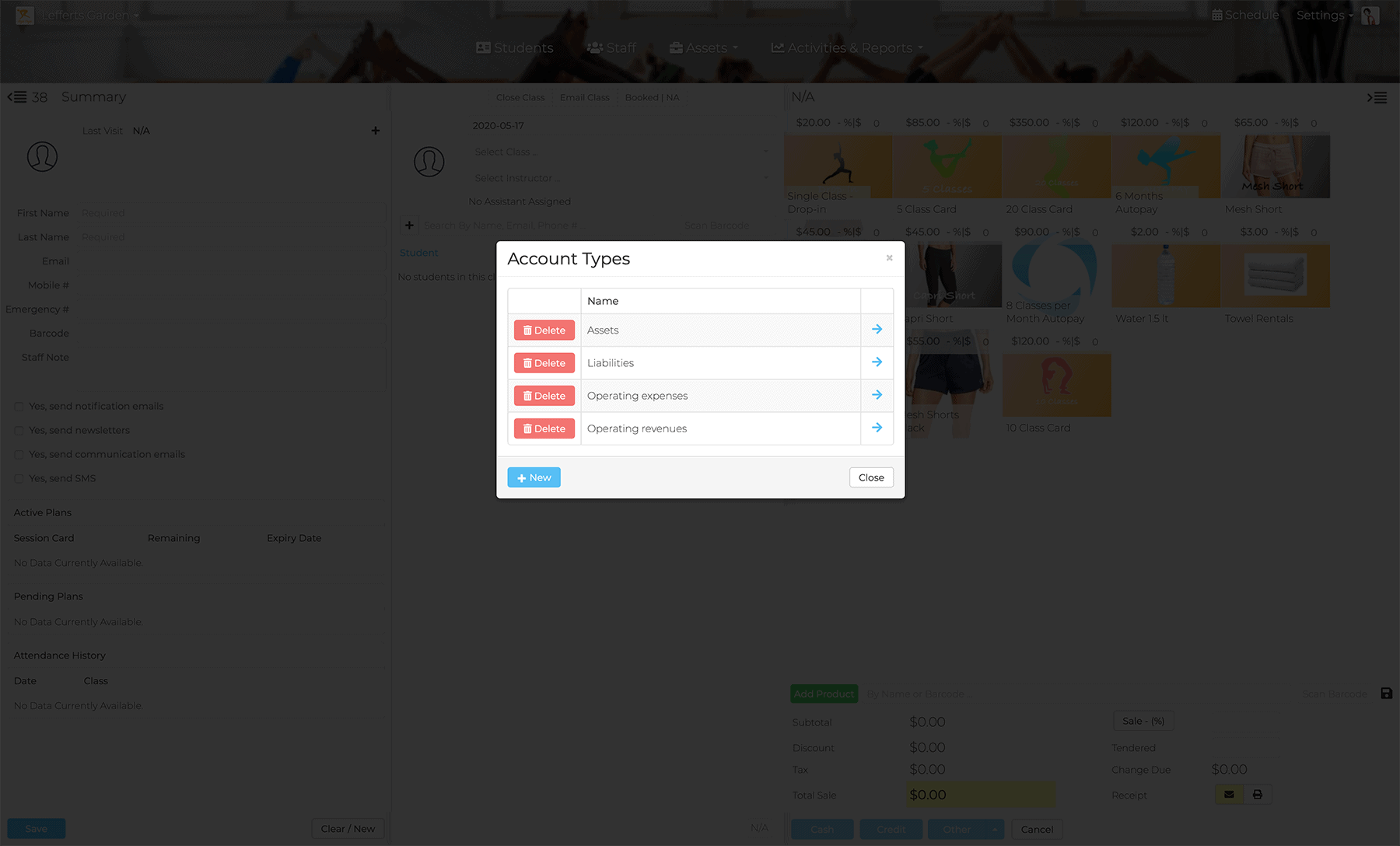Close the Account Types dialog via Close button
This screenshot has width=1400, height=846.
(x=871, y=477)
